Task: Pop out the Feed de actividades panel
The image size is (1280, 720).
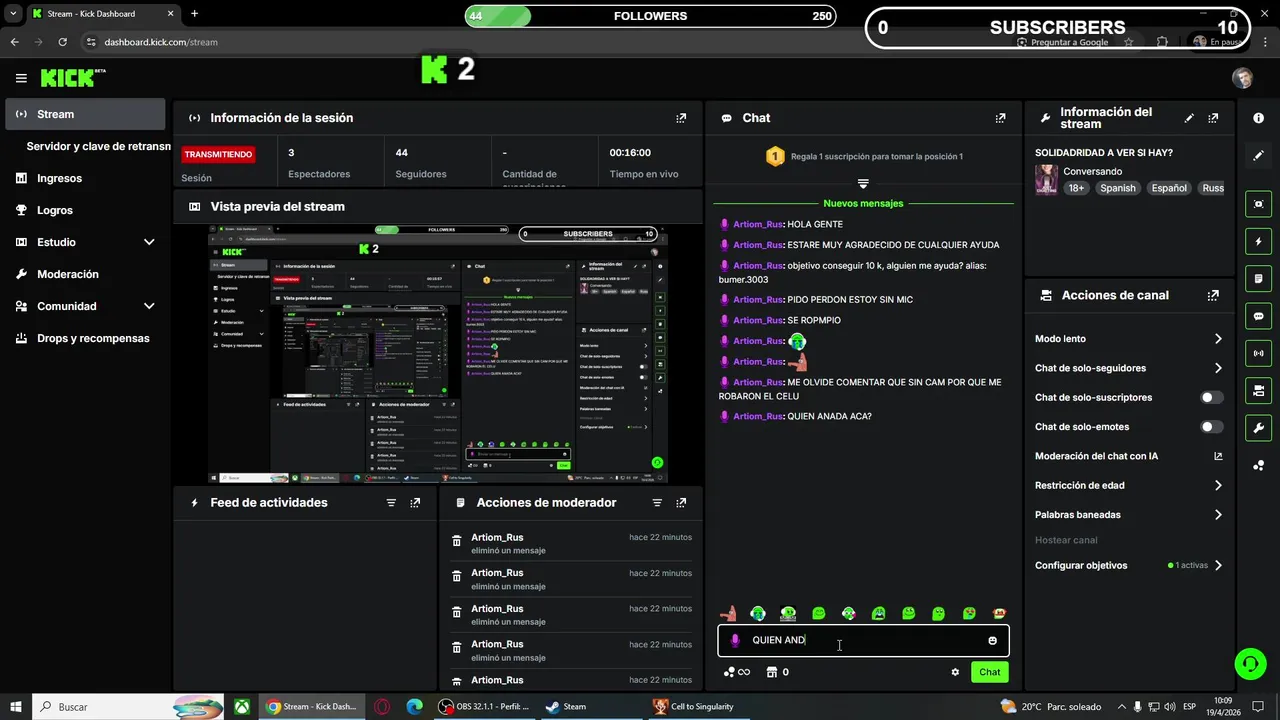Action: pyautogui.click(x=415, y=503)
